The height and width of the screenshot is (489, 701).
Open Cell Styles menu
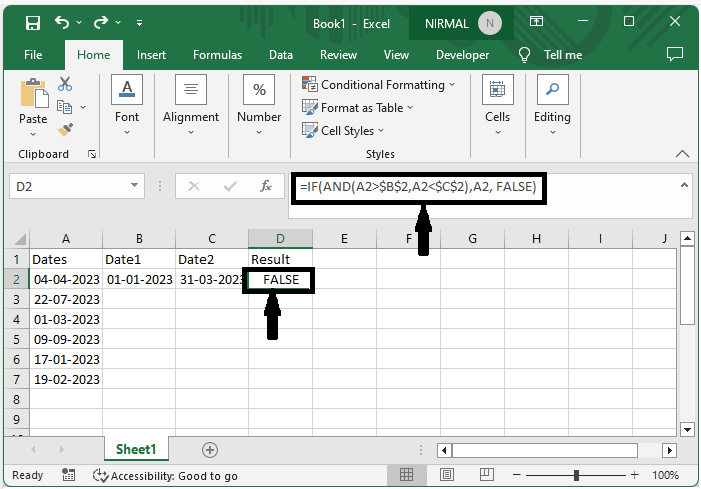click(x=343, y=131)
